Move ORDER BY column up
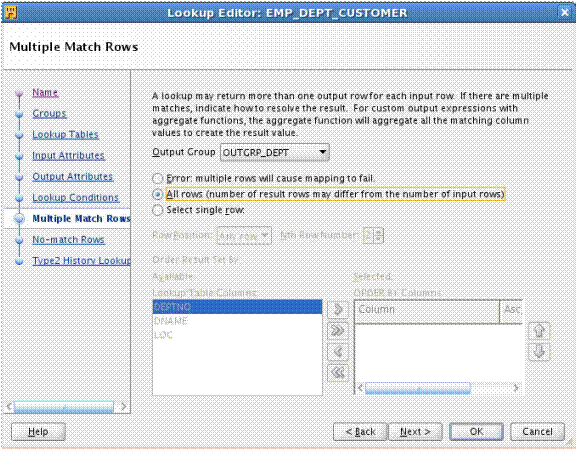578x451 pixels. coord(539,330)
